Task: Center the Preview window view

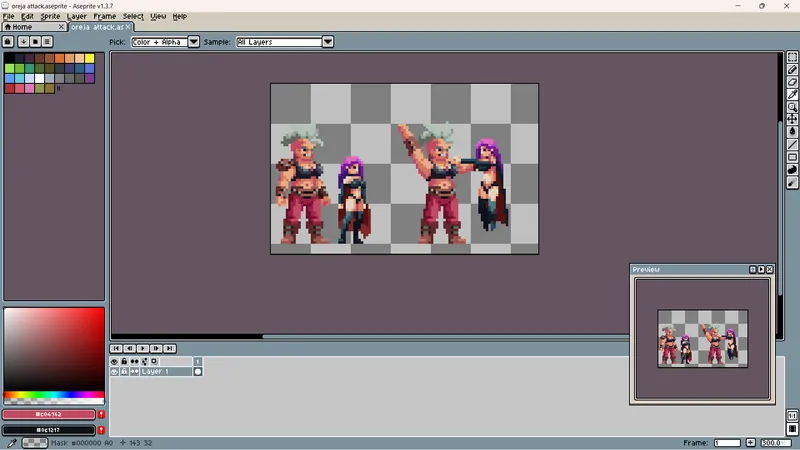Action: (753, 269)
